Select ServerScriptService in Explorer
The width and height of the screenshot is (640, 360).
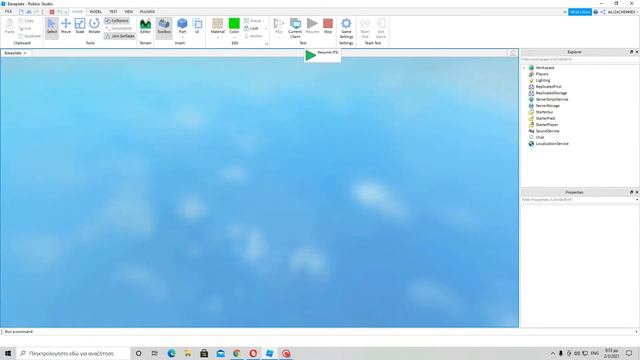[551, 99]
